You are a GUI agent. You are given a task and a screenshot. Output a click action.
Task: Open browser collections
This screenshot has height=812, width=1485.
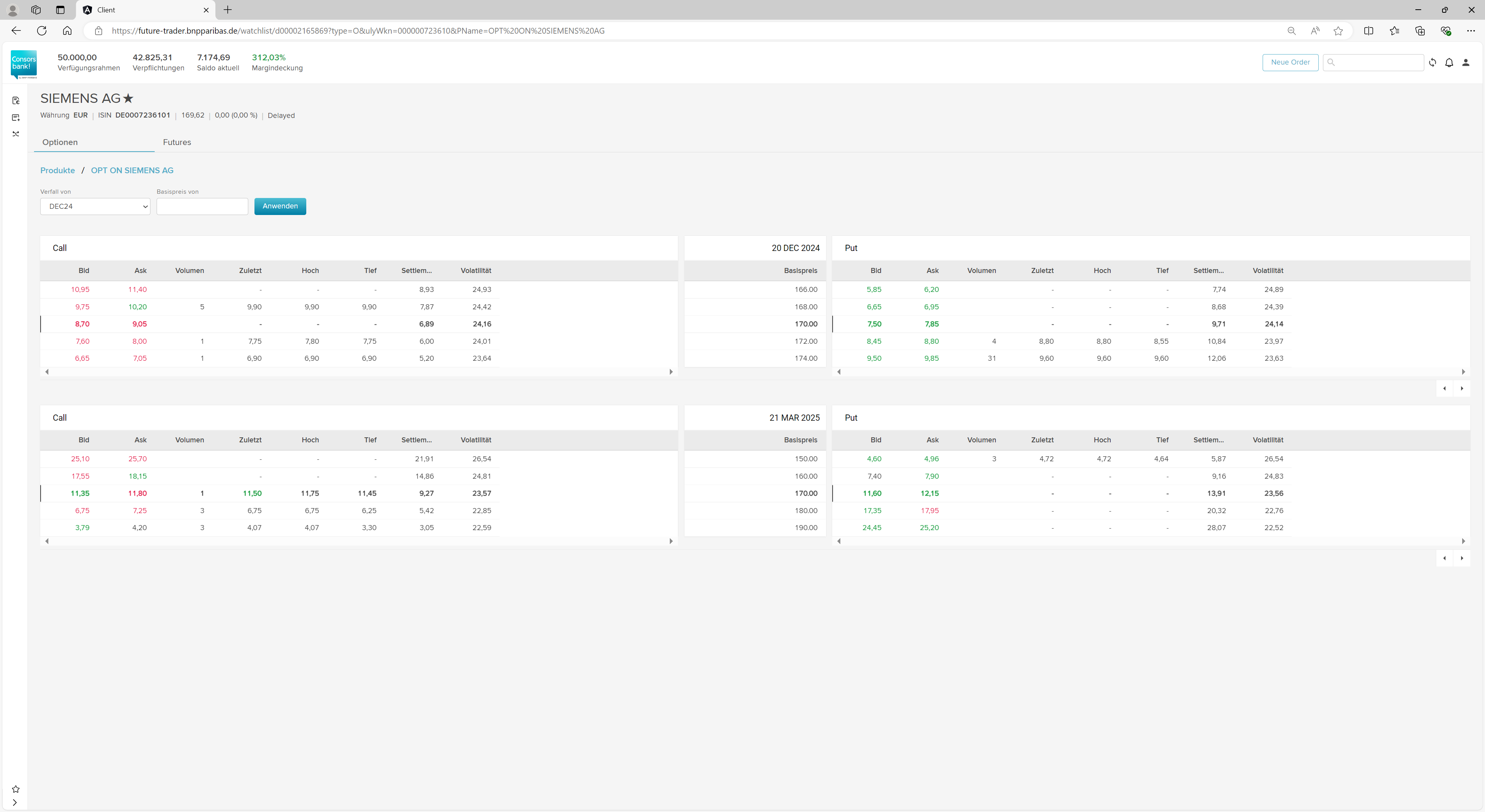1420,31
